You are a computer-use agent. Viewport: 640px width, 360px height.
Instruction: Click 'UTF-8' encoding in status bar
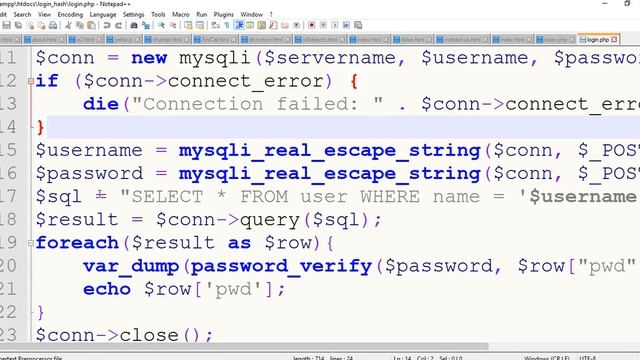point(588,358)
